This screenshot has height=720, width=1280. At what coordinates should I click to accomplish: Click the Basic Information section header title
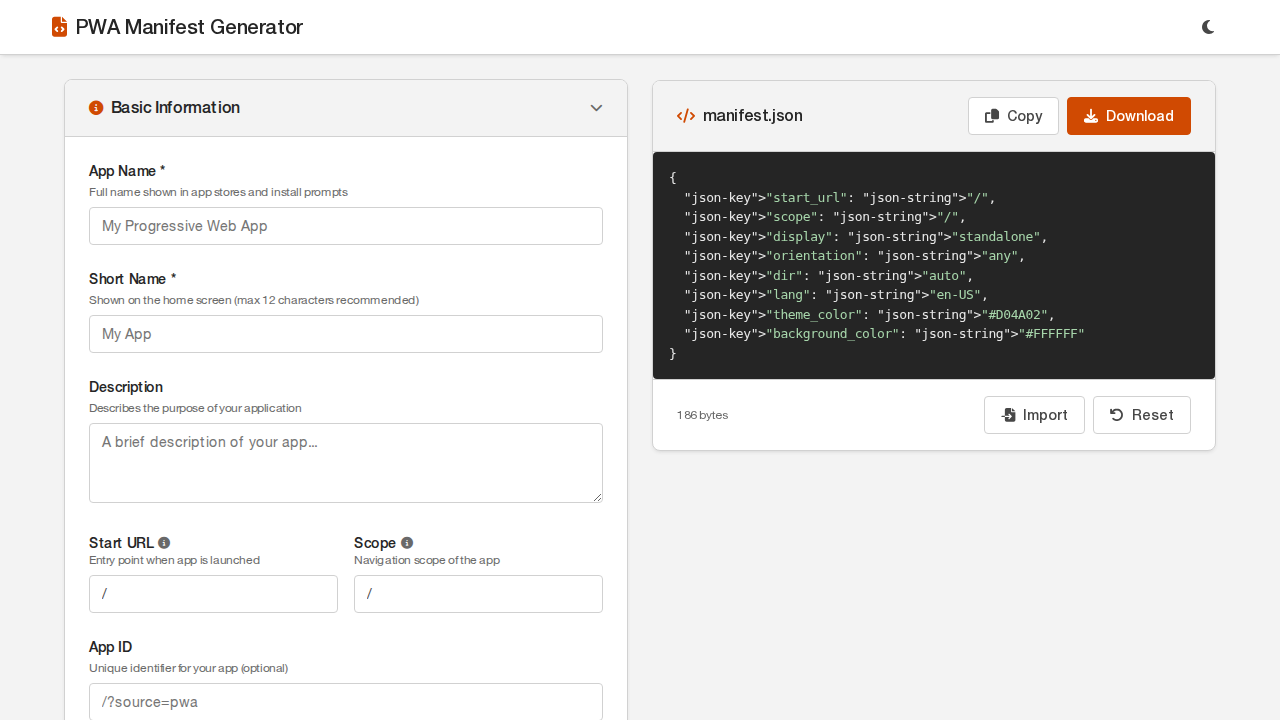point(175,108)
